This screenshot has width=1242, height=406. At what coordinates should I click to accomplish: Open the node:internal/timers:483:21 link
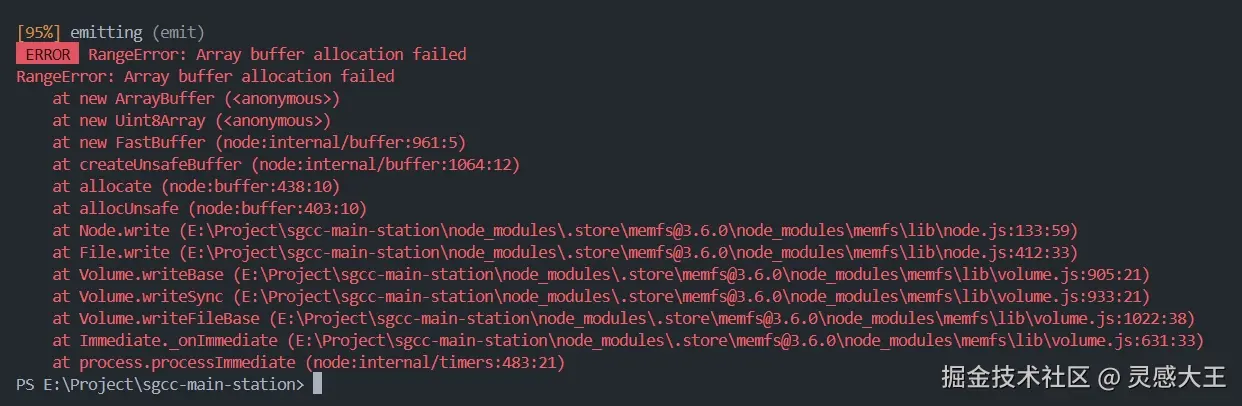pos(434,362)
